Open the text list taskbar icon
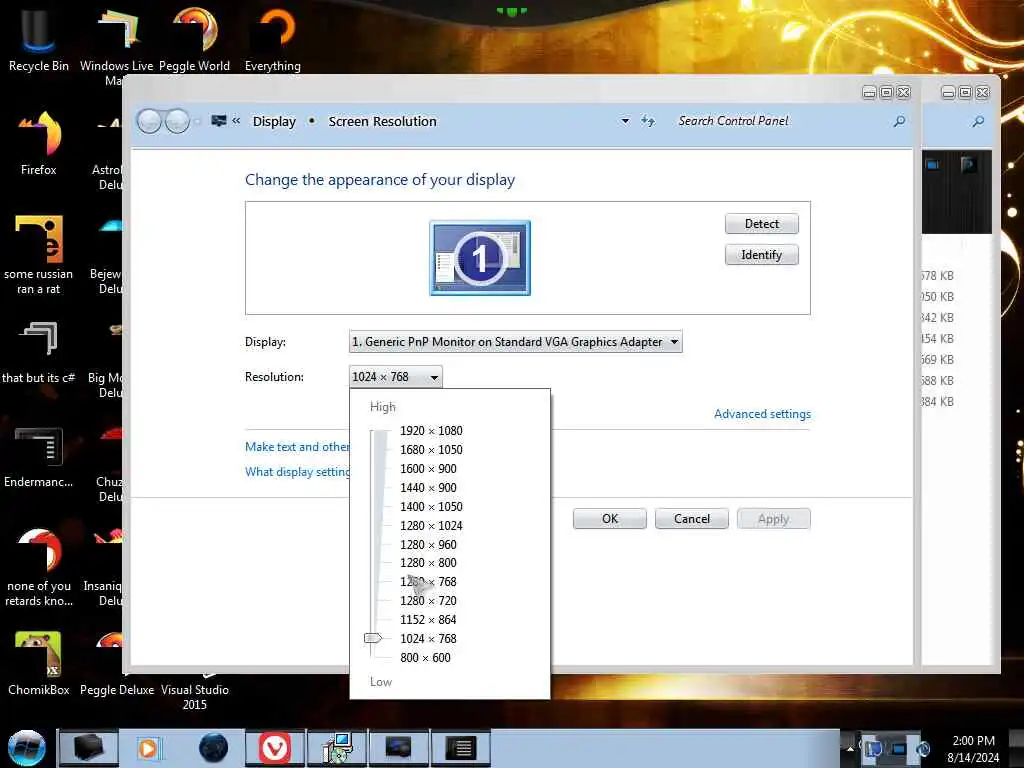This screenshot has height=768, width=1024. click(x=460, y=748)
